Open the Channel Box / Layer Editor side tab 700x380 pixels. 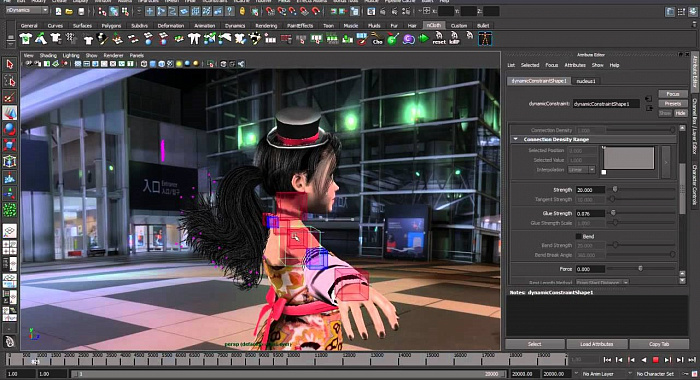[x=695, y=126]
